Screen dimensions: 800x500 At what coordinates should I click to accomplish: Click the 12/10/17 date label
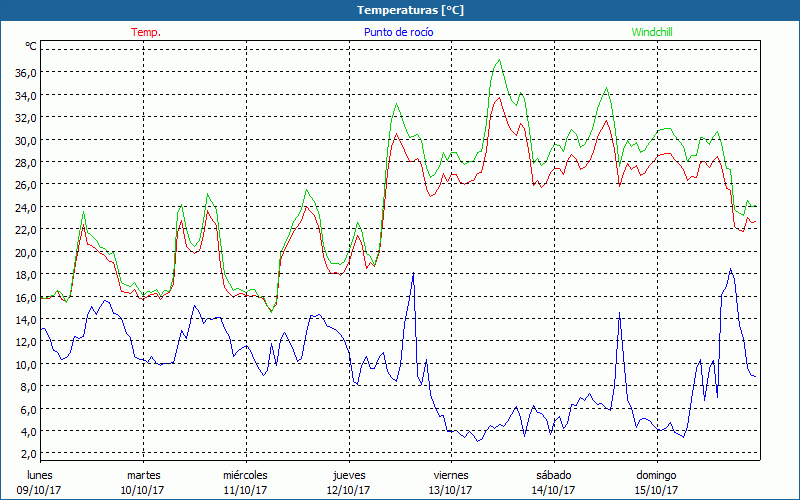pyautogui.click(x=348, y=490)
